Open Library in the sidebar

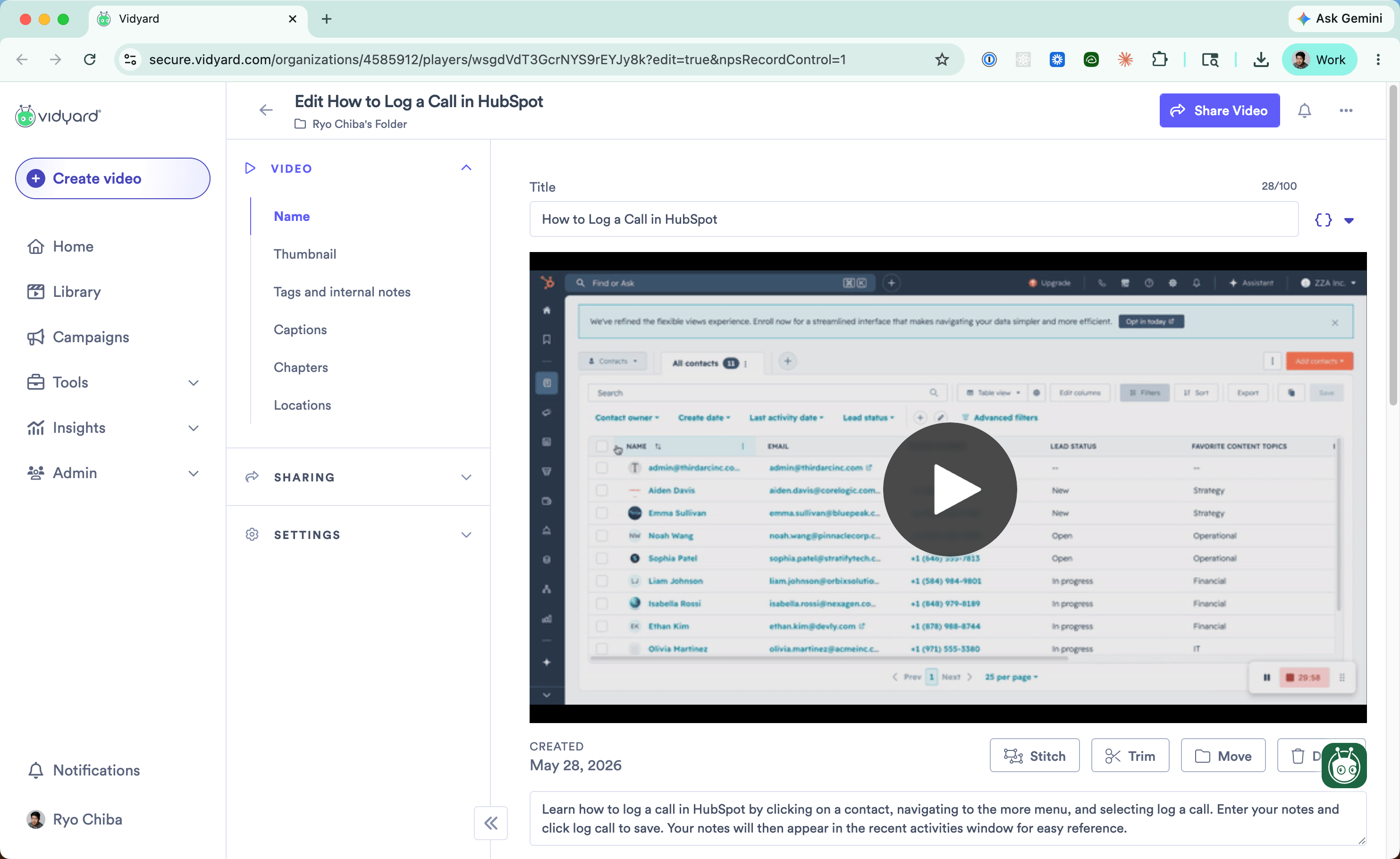point(76,292)
